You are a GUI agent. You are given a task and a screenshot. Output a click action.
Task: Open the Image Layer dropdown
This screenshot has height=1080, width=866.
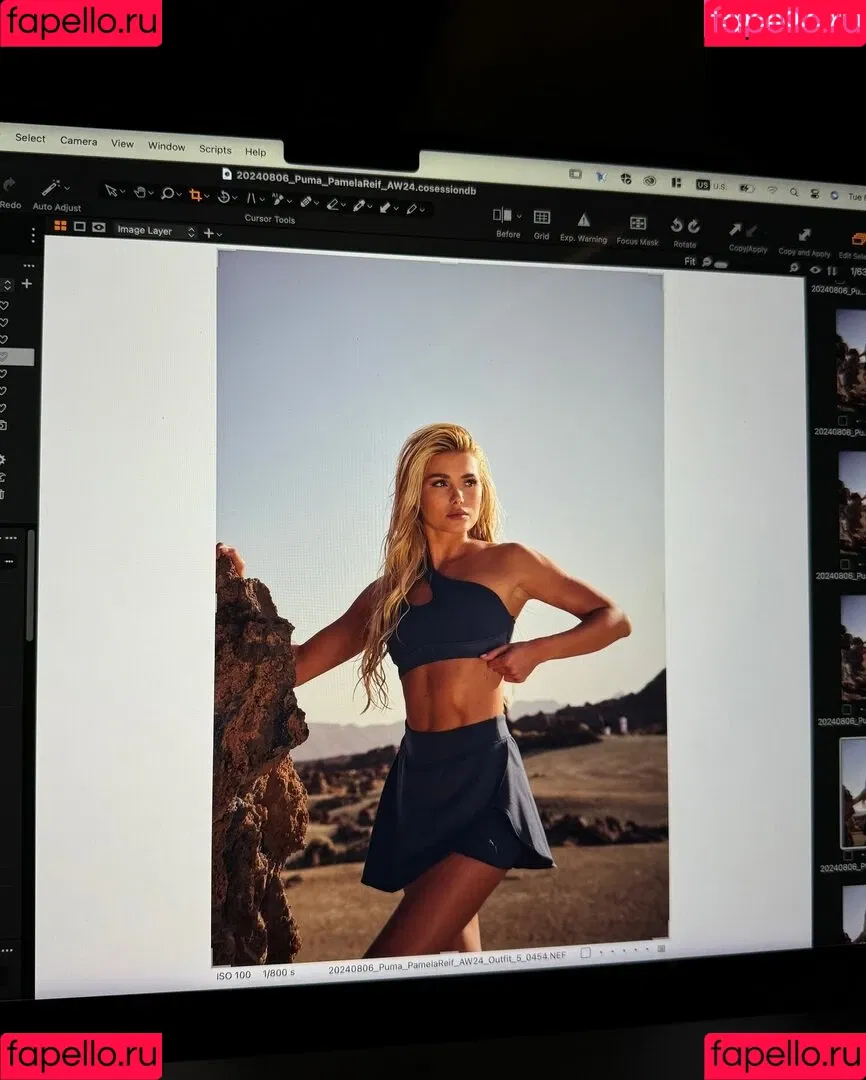(155, 231)
